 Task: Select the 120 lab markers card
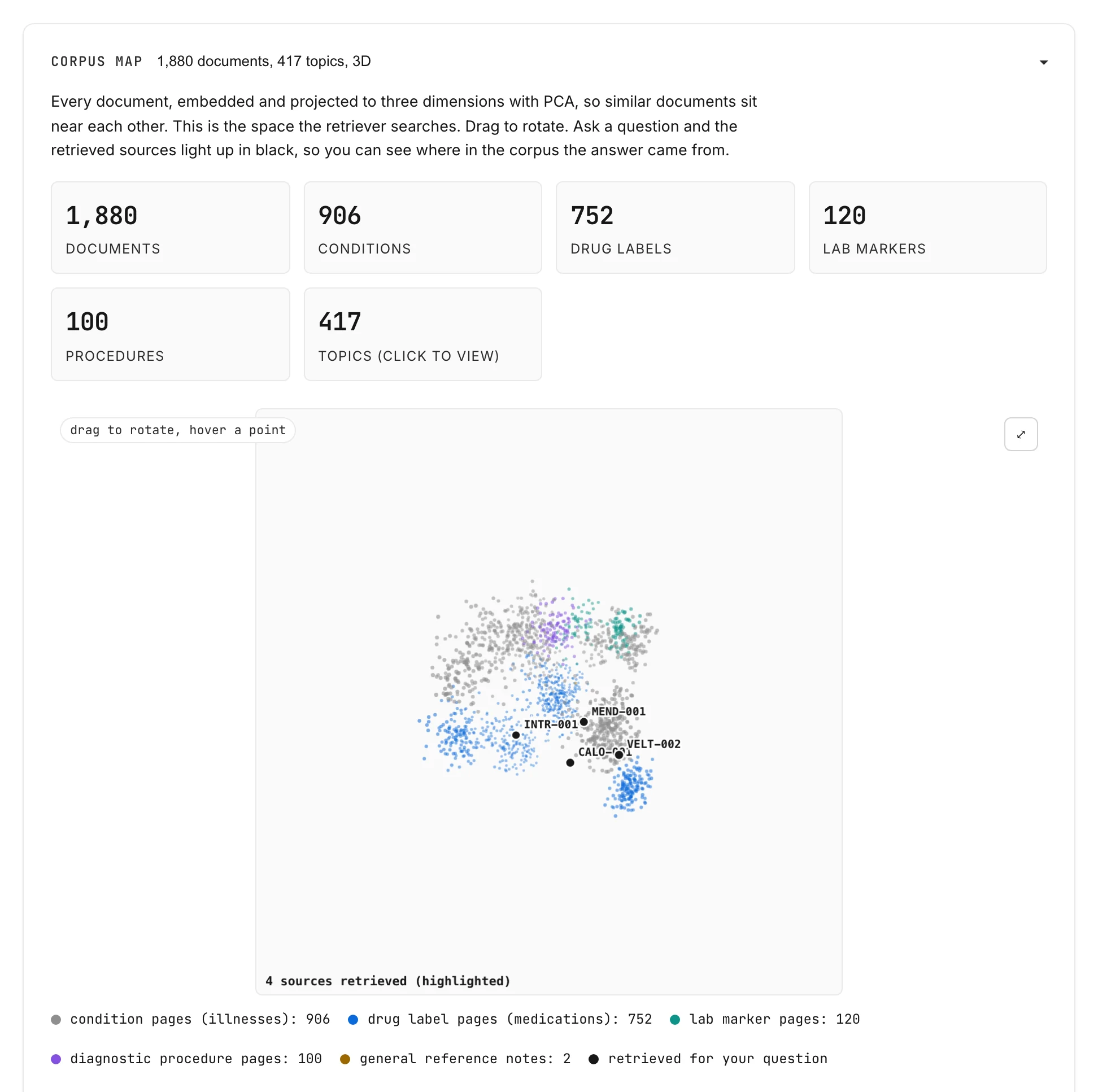927,227
